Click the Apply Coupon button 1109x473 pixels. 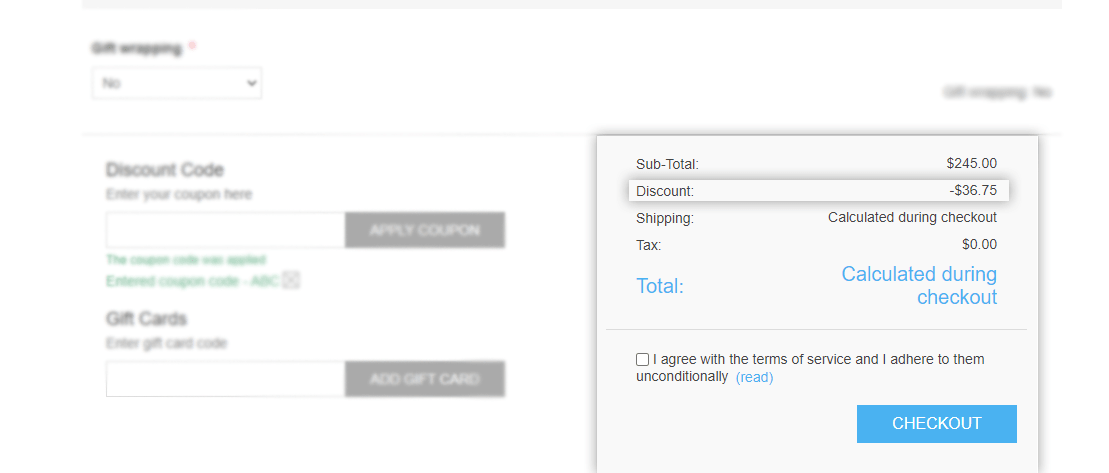pyautogui.click(x=424, y=230)
